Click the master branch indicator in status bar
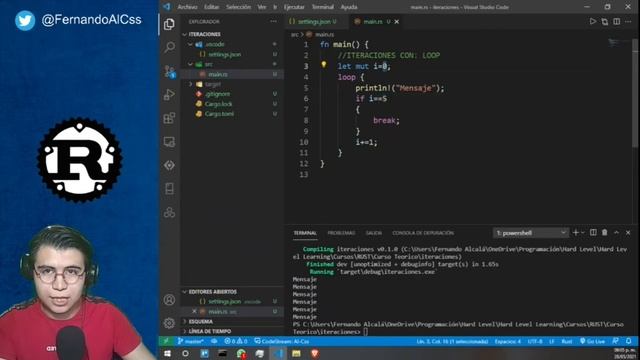This screenshot has height=360, width=640. click(x=190, y=341)
